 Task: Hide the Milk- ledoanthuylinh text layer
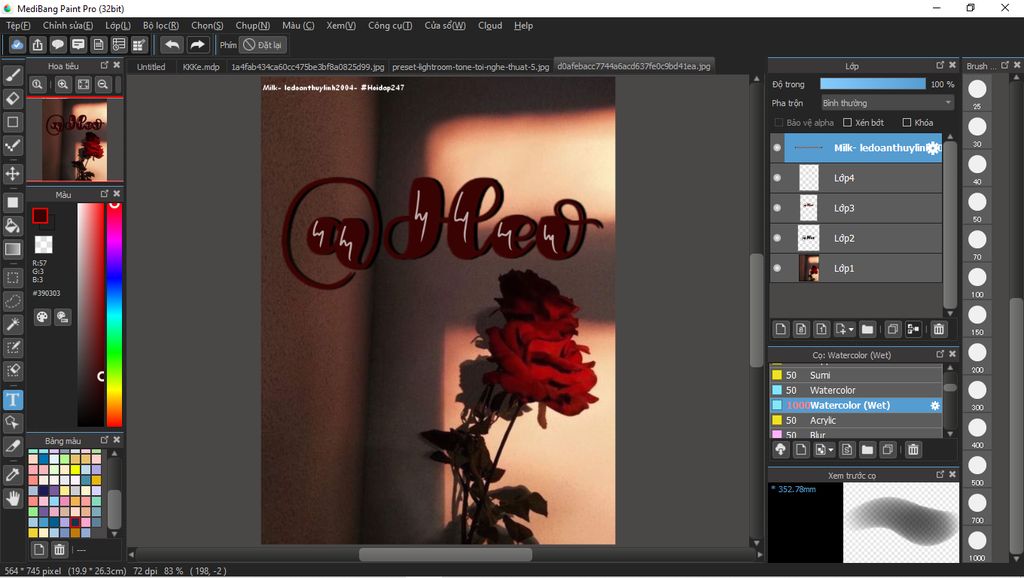click(777, 148)
